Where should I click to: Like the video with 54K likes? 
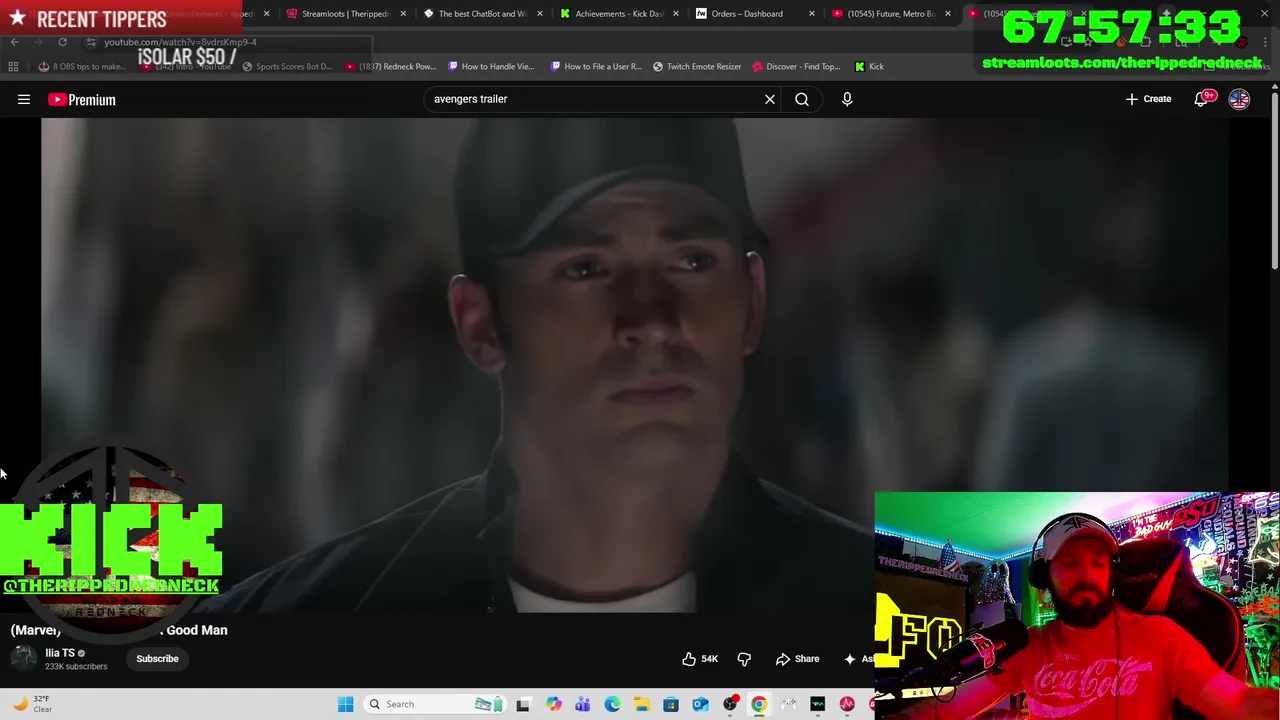point(700,659)
